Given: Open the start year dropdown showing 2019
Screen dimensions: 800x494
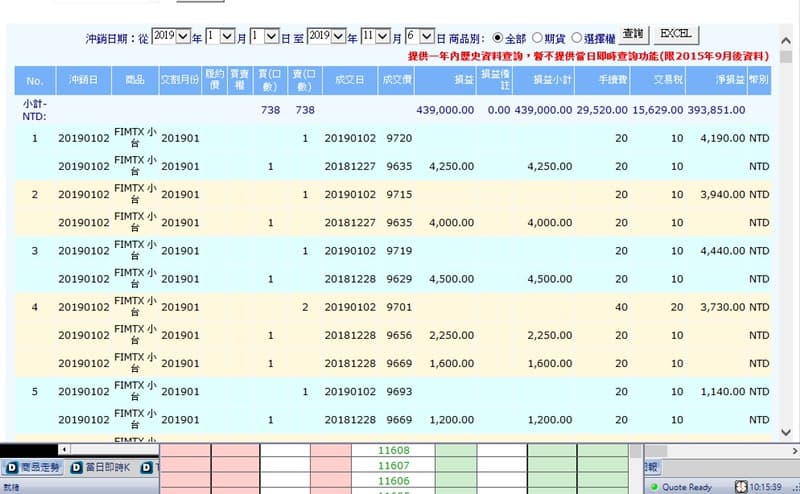Looking at the screenshot, I should (x=171, y=36).
